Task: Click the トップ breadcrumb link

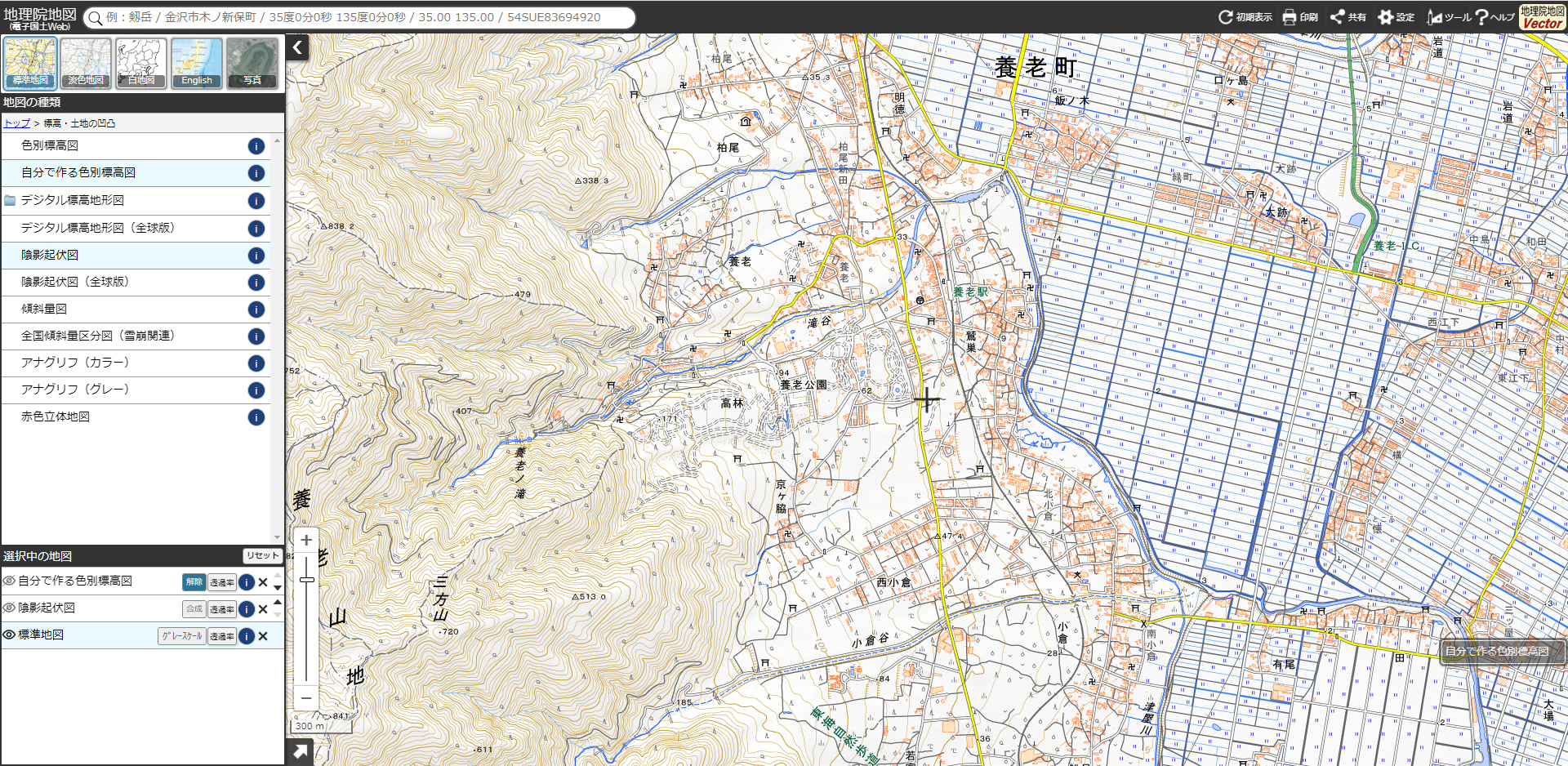Action: tap(17, 123)
